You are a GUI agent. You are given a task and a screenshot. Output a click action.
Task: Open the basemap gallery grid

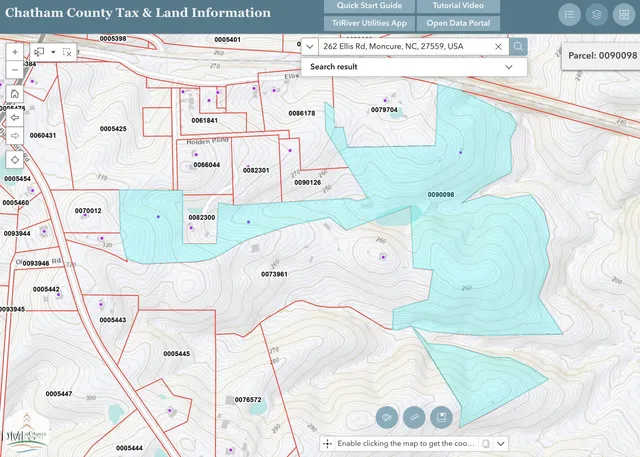624,14
